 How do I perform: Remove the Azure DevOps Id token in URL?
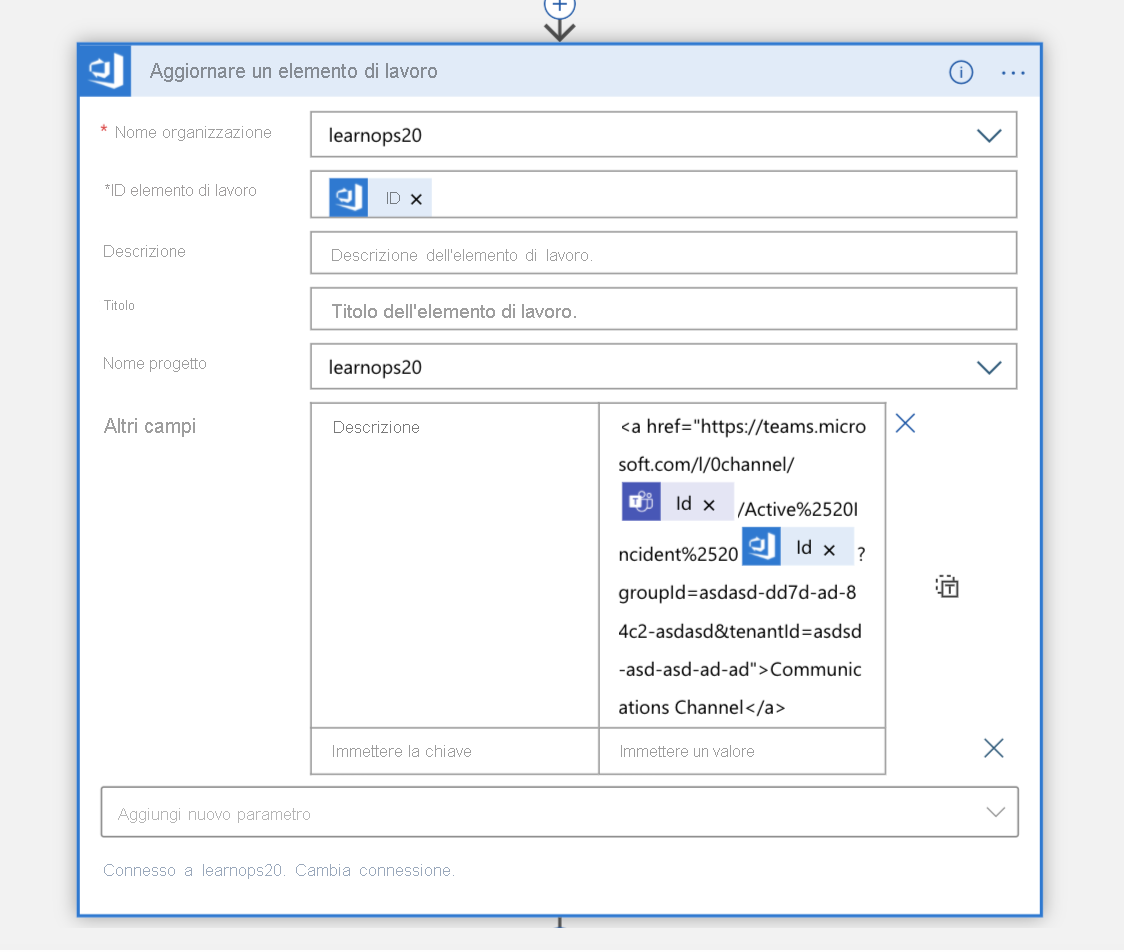[x=829, y=550]
